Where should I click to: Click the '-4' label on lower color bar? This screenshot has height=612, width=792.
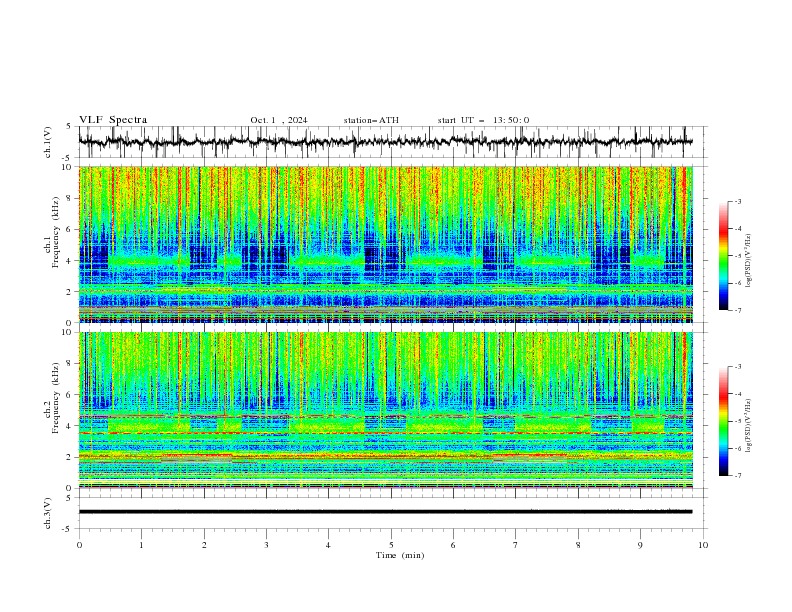tap(737, 394)
